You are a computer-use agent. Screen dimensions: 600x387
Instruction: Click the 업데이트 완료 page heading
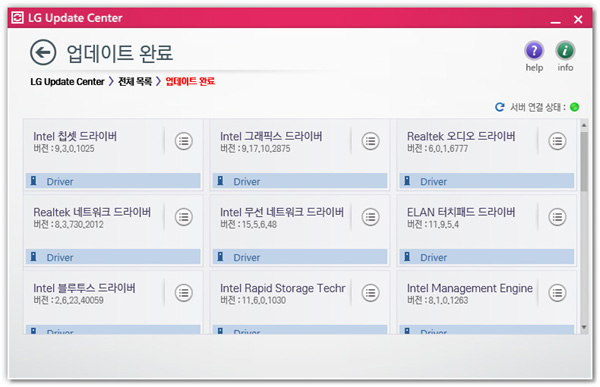click(120, 53)
